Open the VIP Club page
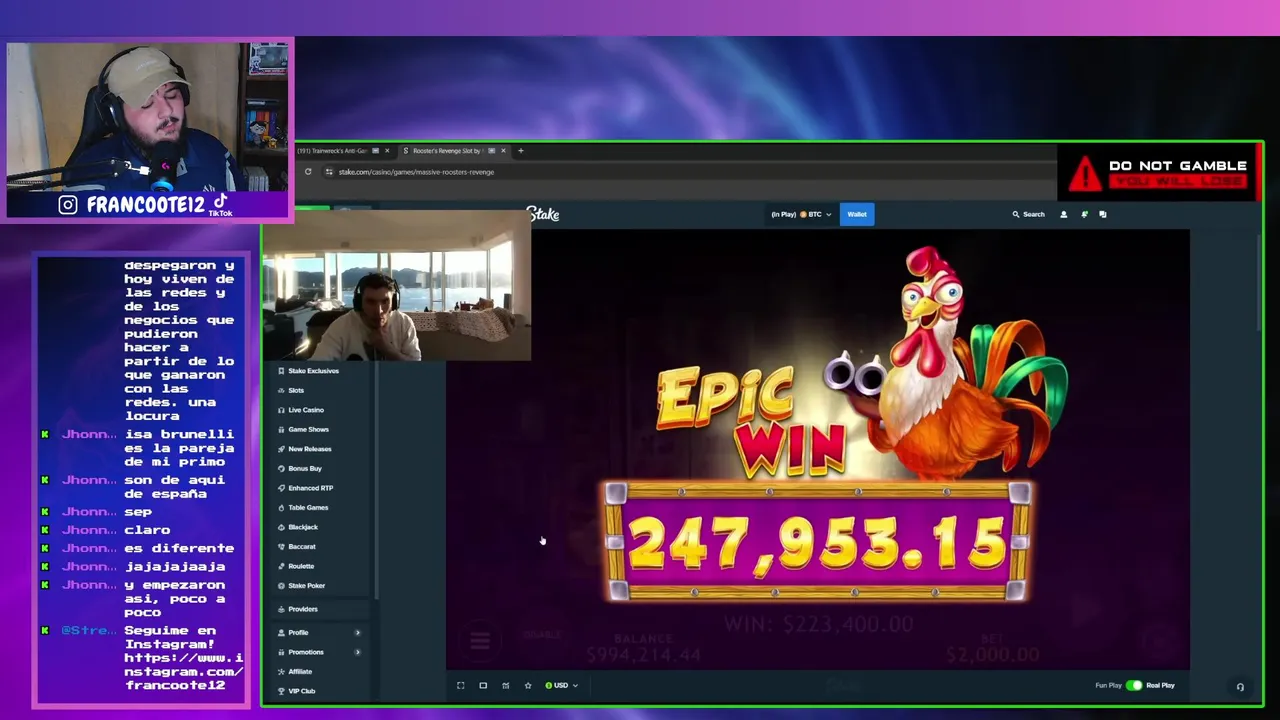This screenshot has height=720, width=1280. coord(301,691)
